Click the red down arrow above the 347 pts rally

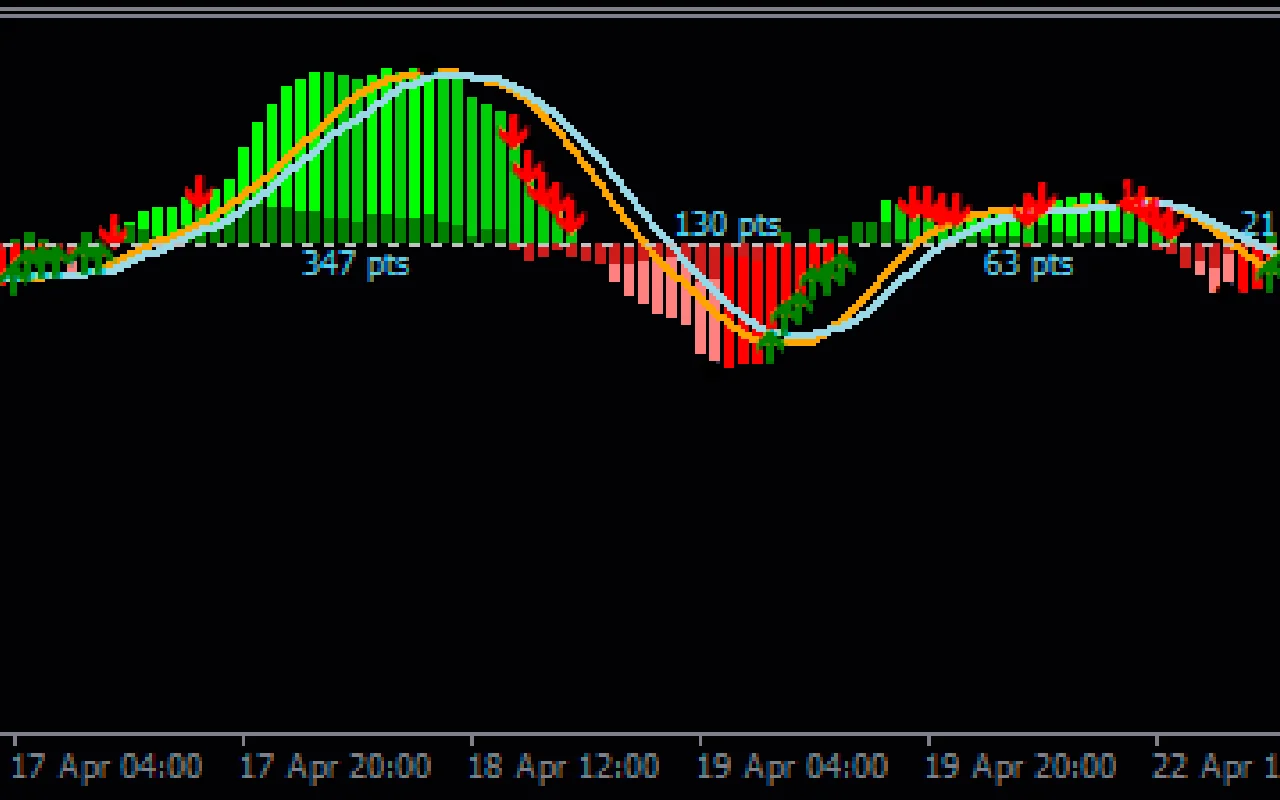[199, 191]
